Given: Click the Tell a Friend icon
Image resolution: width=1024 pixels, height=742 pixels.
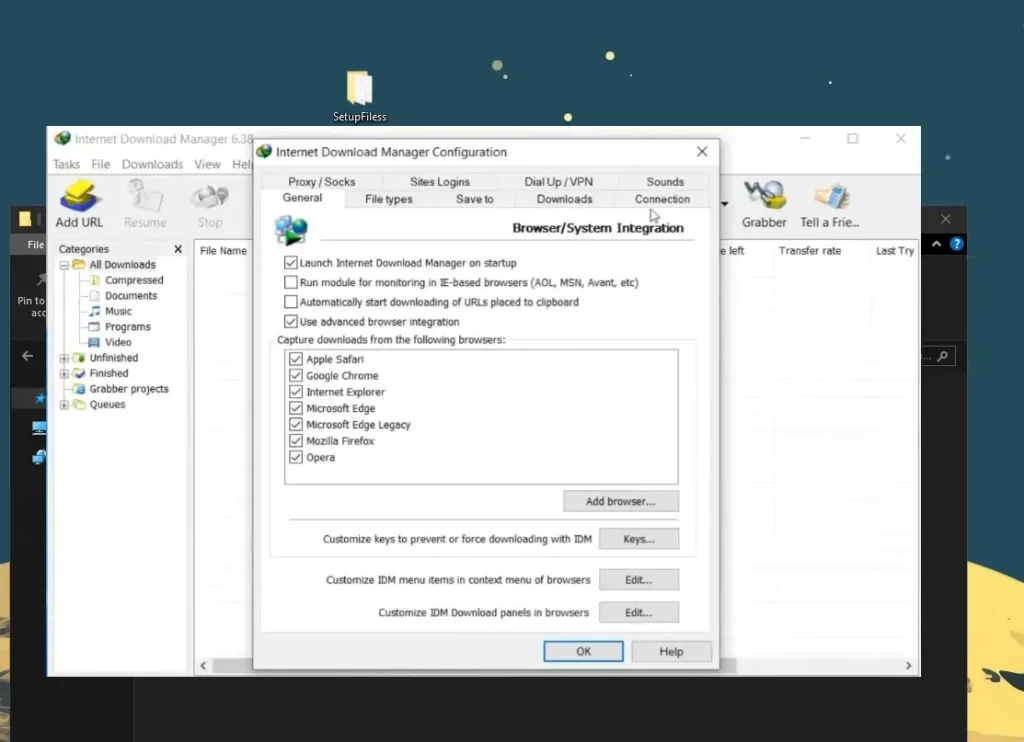Looking at the screenshot, I should pyautogui.click(x=831, y=196).
